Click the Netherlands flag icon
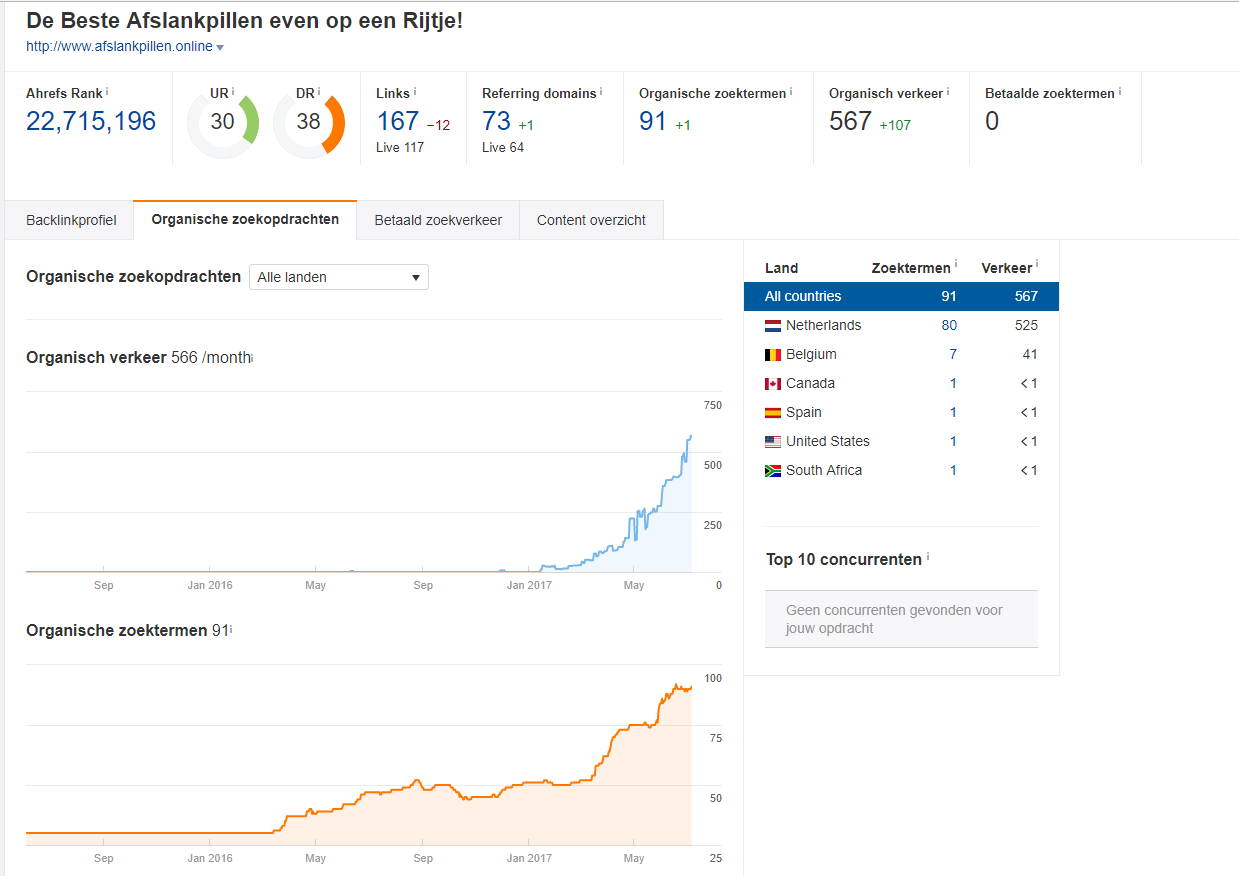 coord(772,325)
